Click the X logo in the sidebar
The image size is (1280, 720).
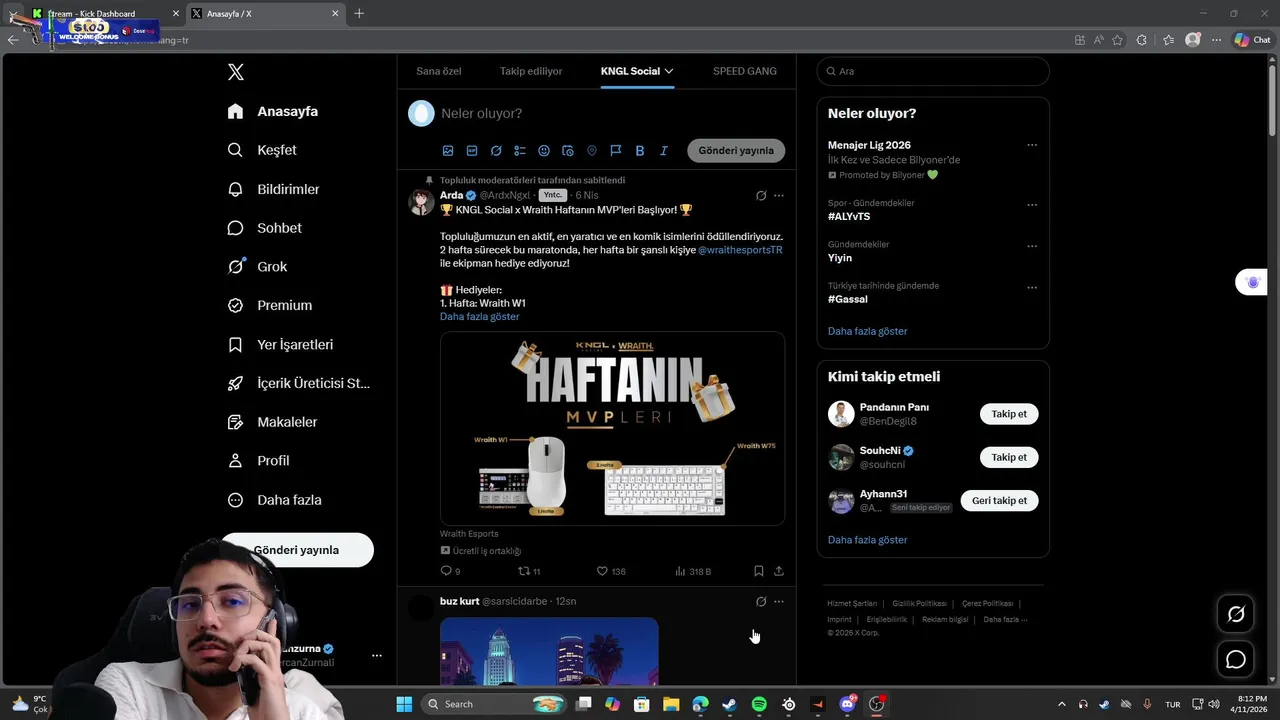235,72
